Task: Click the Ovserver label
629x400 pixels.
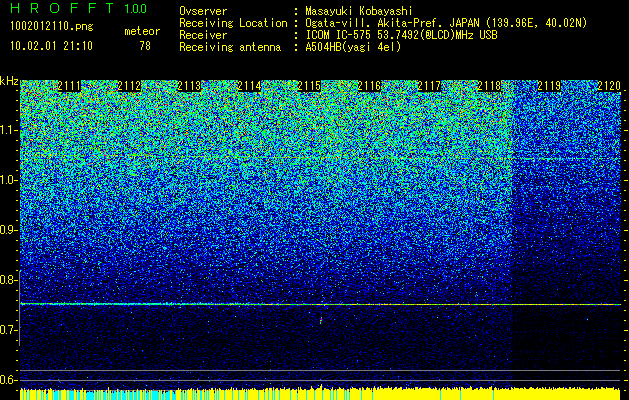Action: tap(203, 11)
